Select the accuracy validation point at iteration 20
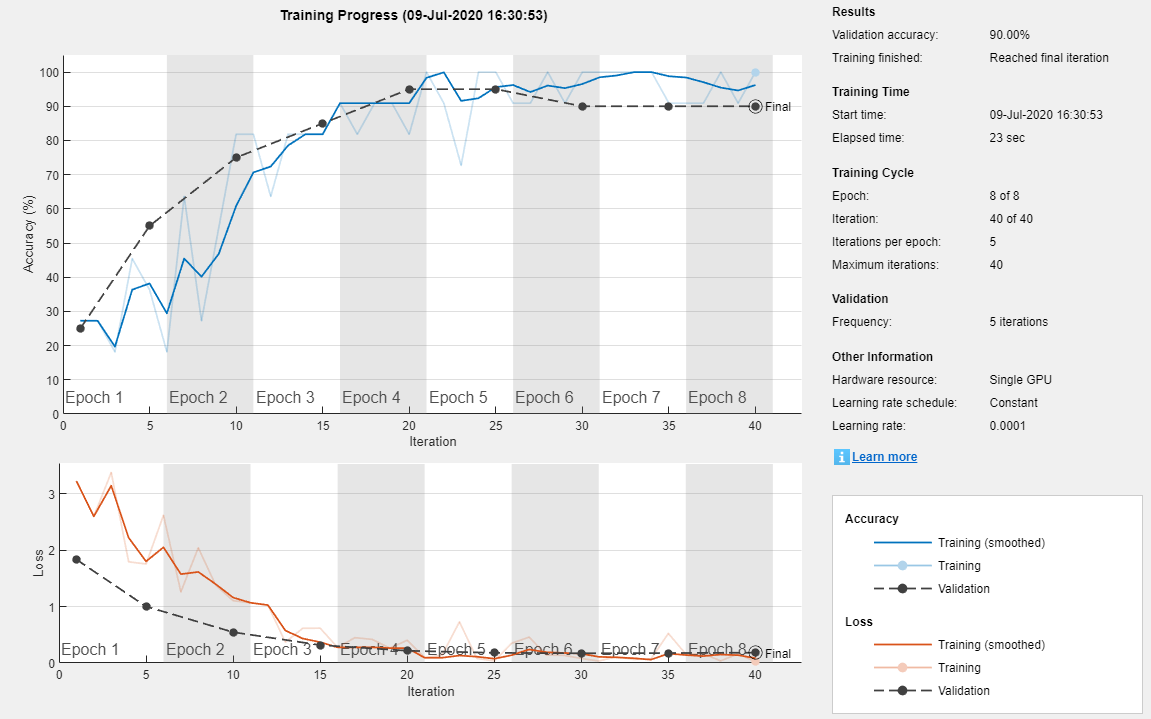The image size is (1151, 719). (409, 89)
